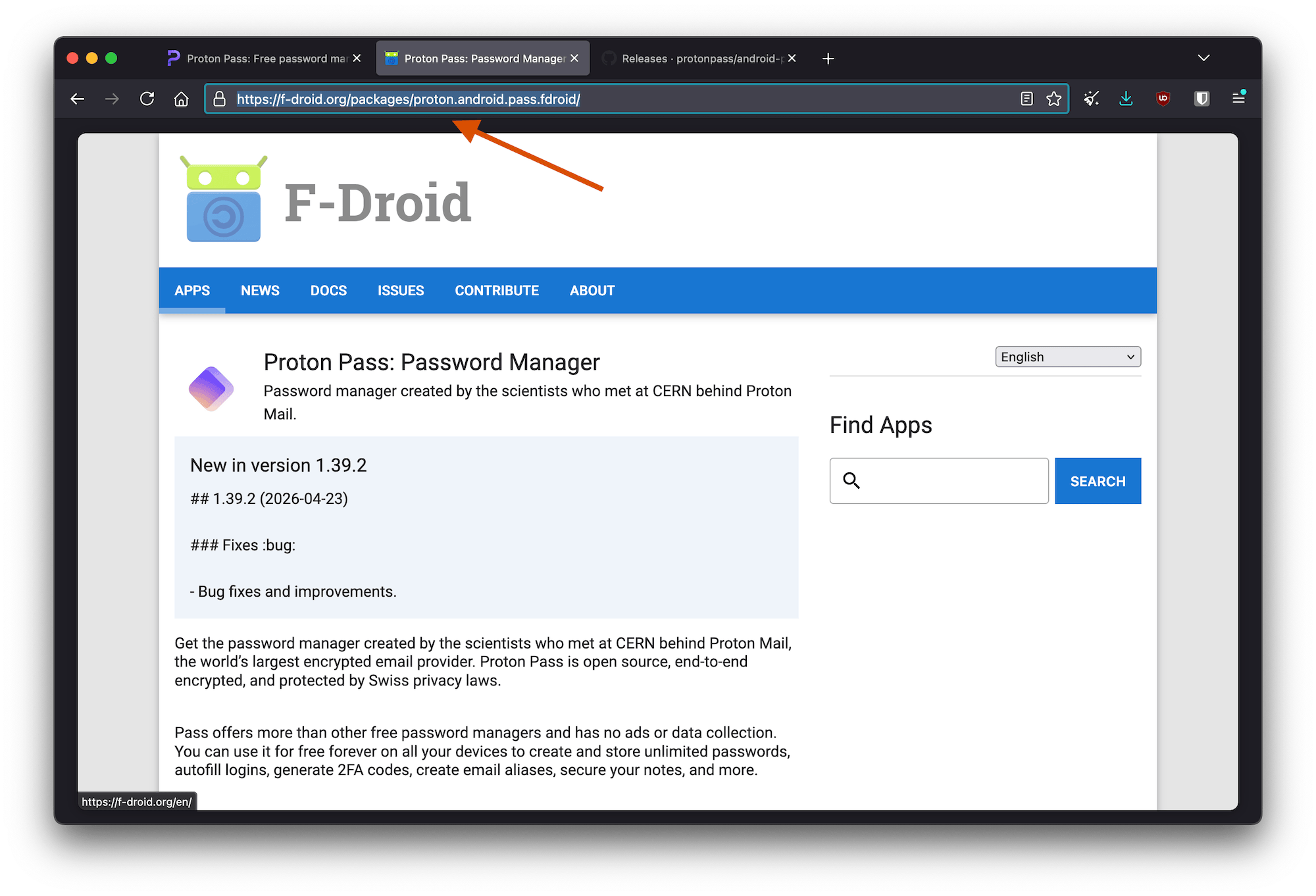
Task: Open the DOCS section
Action: click(328, 290)
